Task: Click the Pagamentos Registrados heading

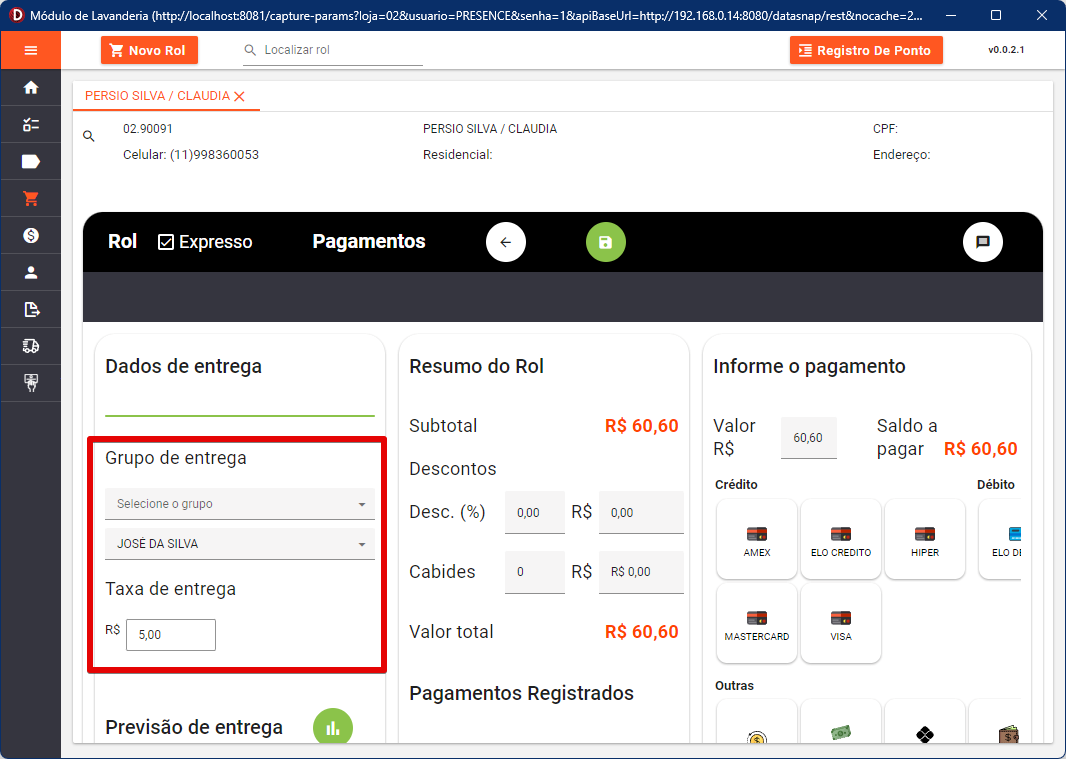Action: coord(521,693)
